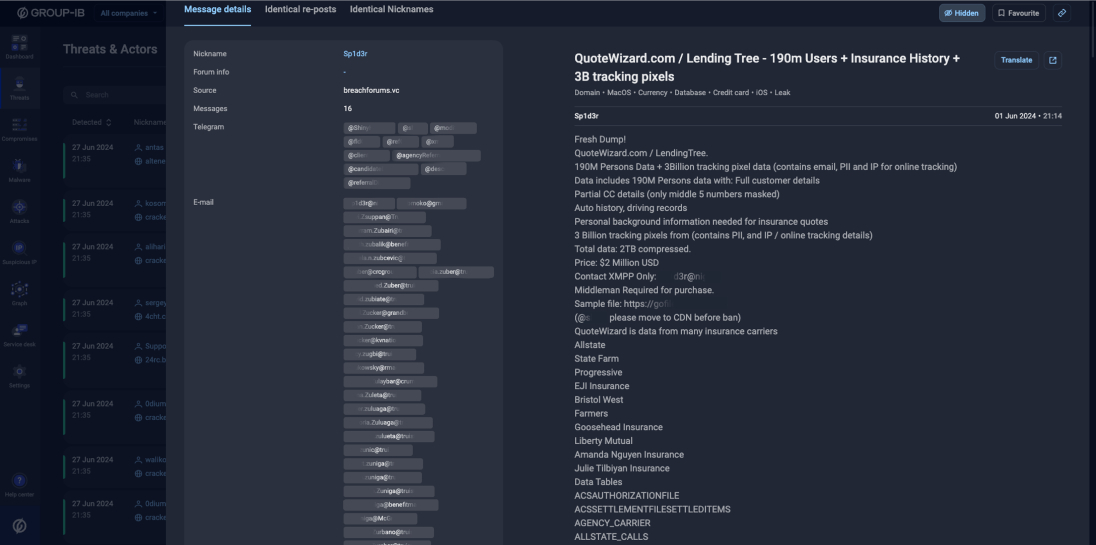Open the Graph sidebar icon

click(20, 293)
